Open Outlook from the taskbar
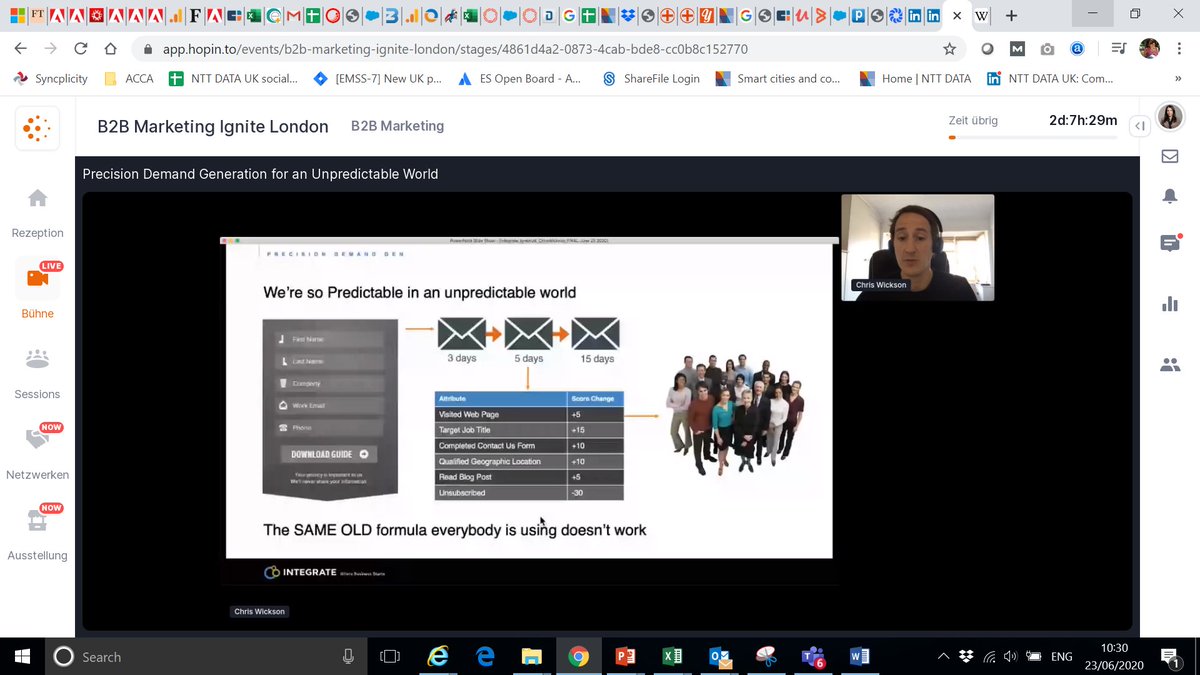 pyautogui.click(x=719, y=656)
